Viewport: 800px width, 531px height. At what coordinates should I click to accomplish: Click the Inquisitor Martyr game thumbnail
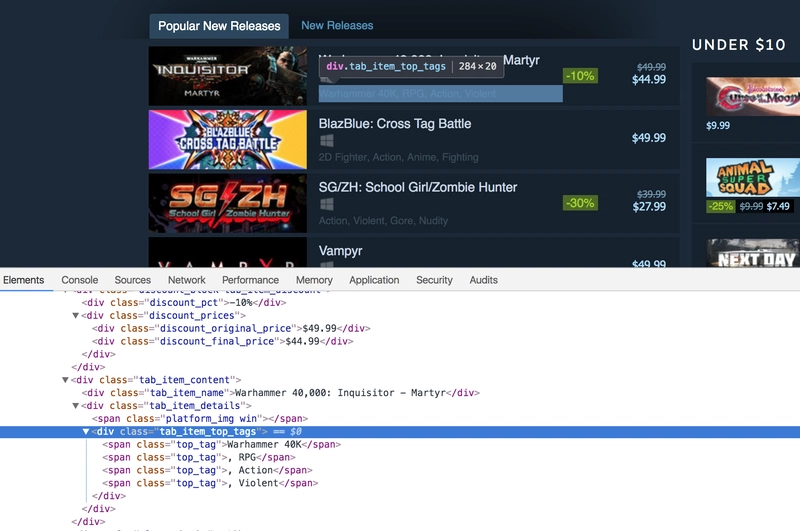click(x=228, y=76)
